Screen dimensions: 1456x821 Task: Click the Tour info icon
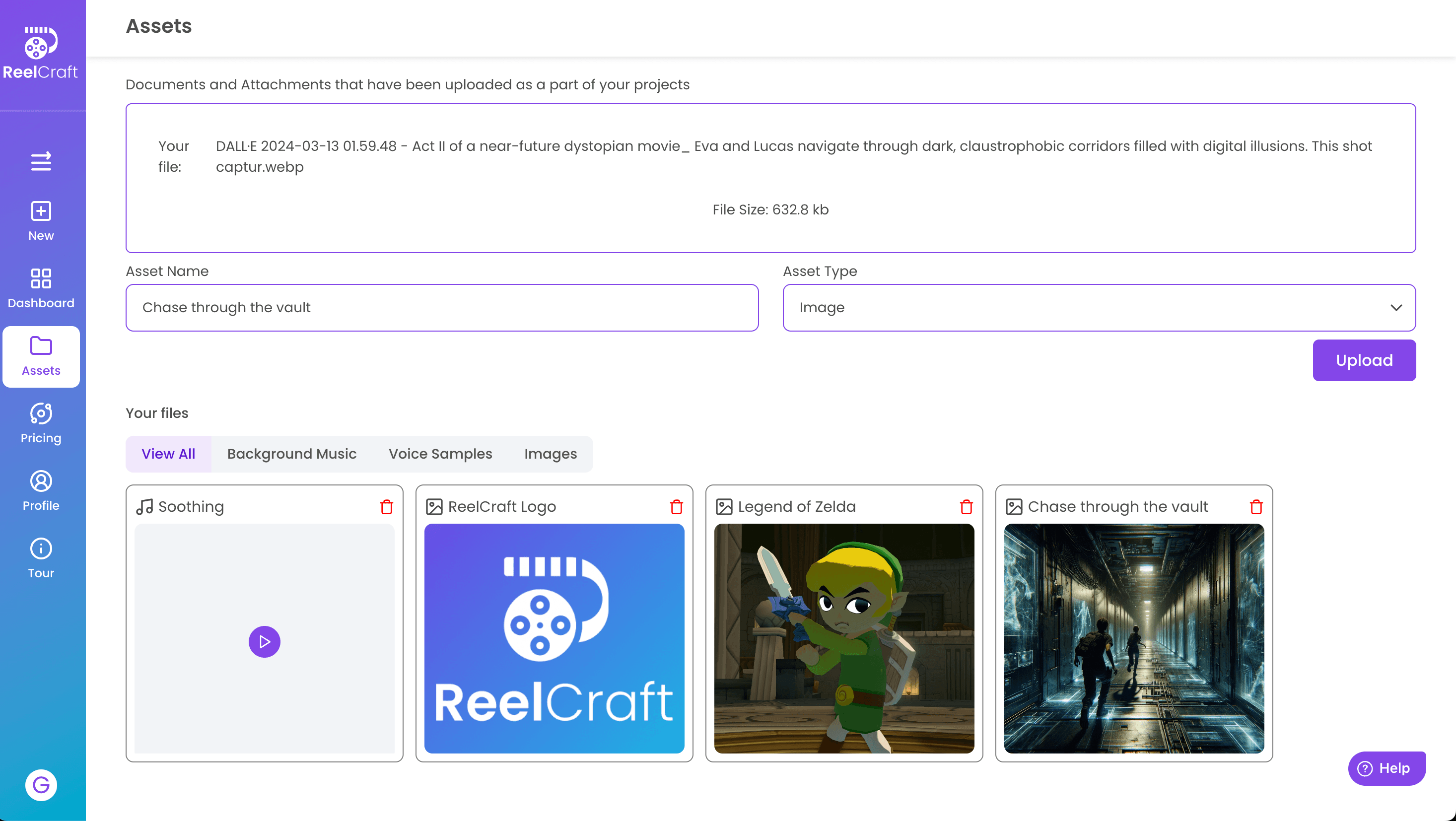40,548
